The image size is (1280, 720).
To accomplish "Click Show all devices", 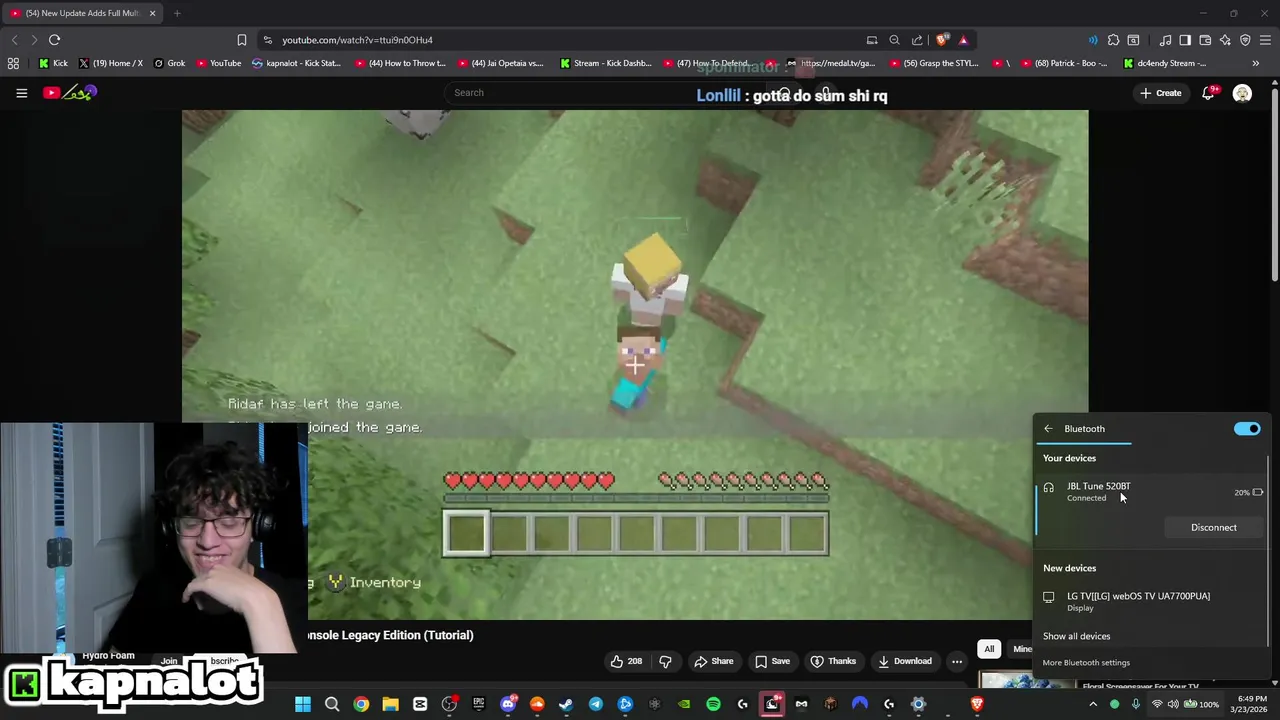I will tap(1076, 636).
